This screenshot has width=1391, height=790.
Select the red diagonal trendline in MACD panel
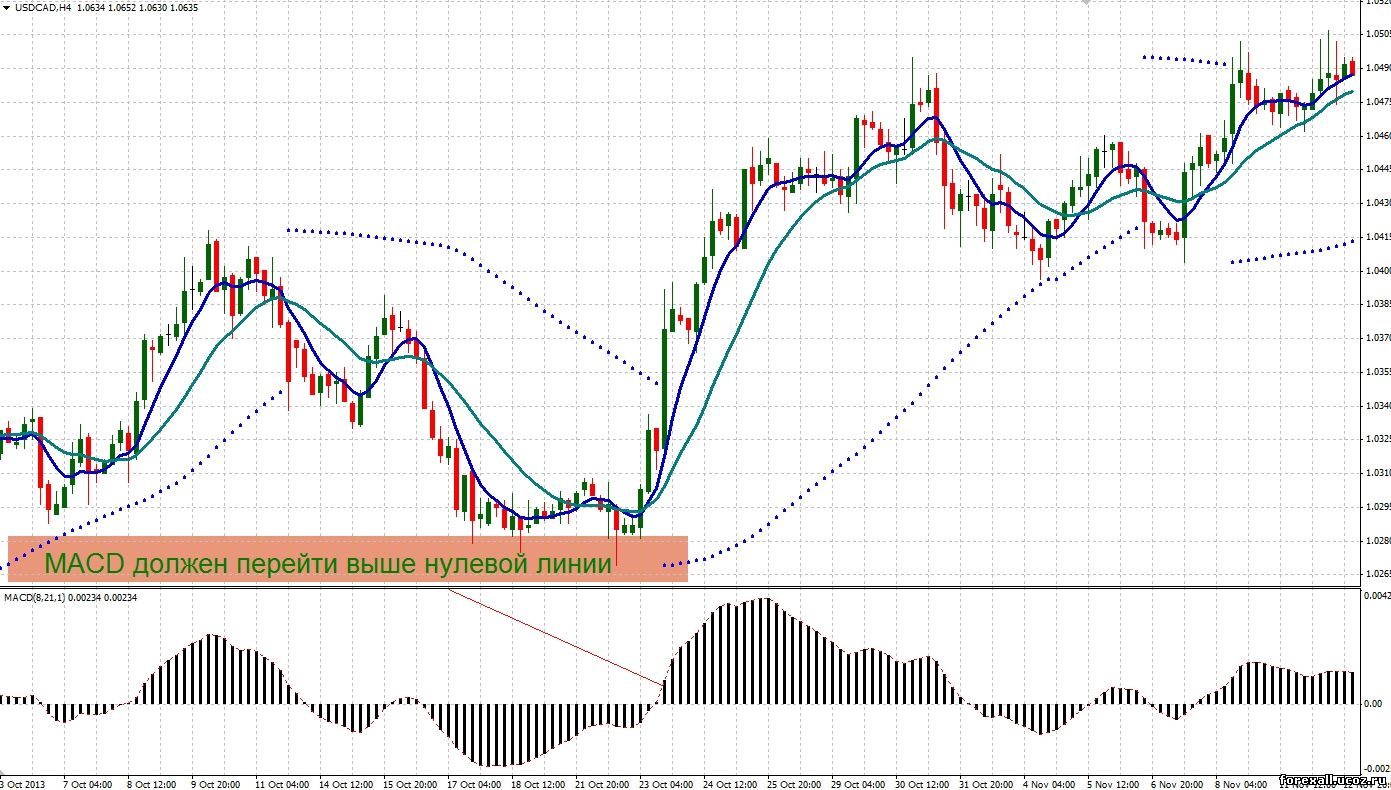tap(555, 636)
